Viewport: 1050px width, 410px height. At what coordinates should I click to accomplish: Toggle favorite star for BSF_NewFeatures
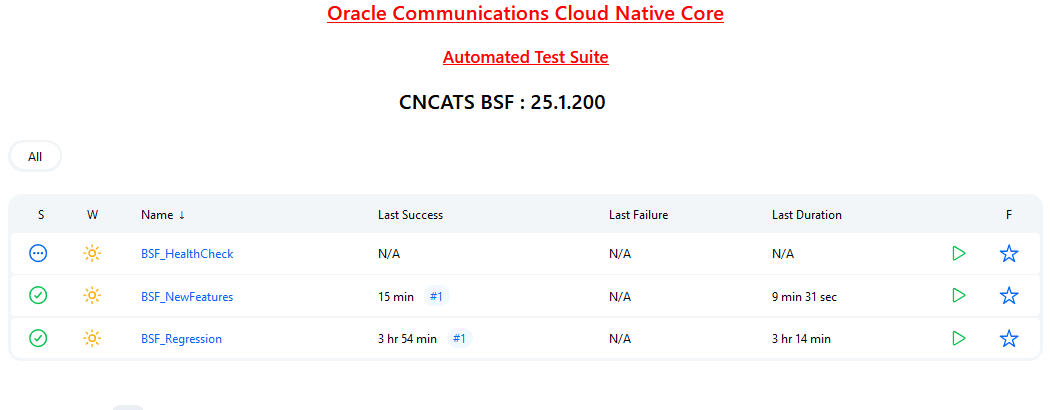tap(1008, 295)
